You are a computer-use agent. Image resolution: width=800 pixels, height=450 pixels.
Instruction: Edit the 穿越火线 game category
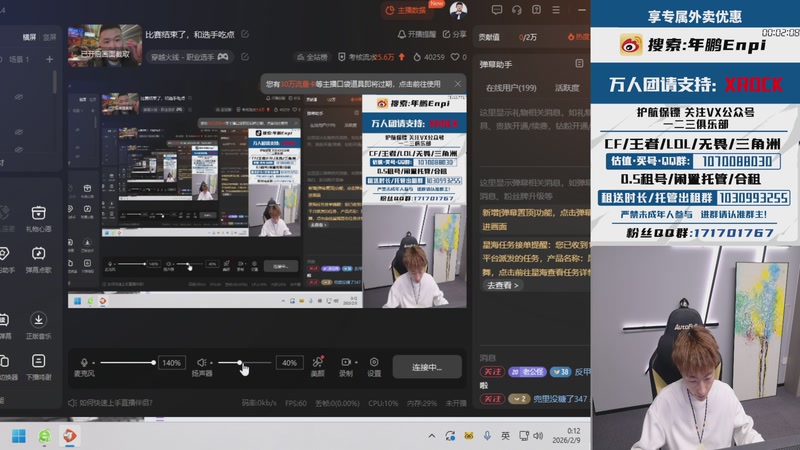(x=245, y=57)
